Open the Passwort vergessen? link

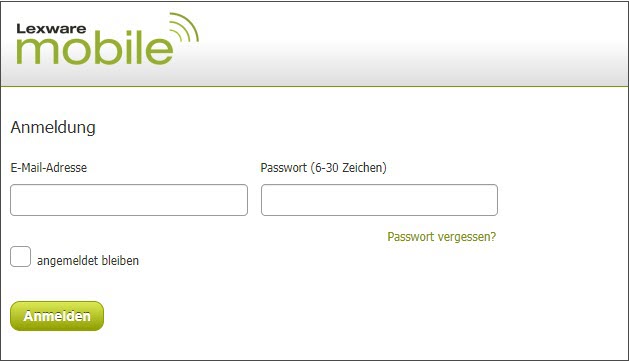[x=442, y=237]
